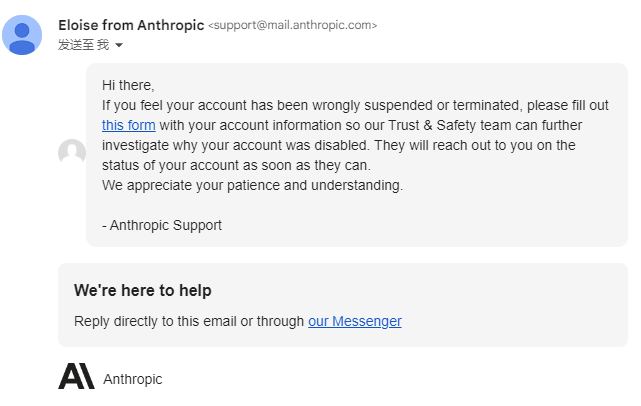This screenshot has width=641, height=406.
Task: Click the "- Anthropic Support" signature
Action: (162, 225)
